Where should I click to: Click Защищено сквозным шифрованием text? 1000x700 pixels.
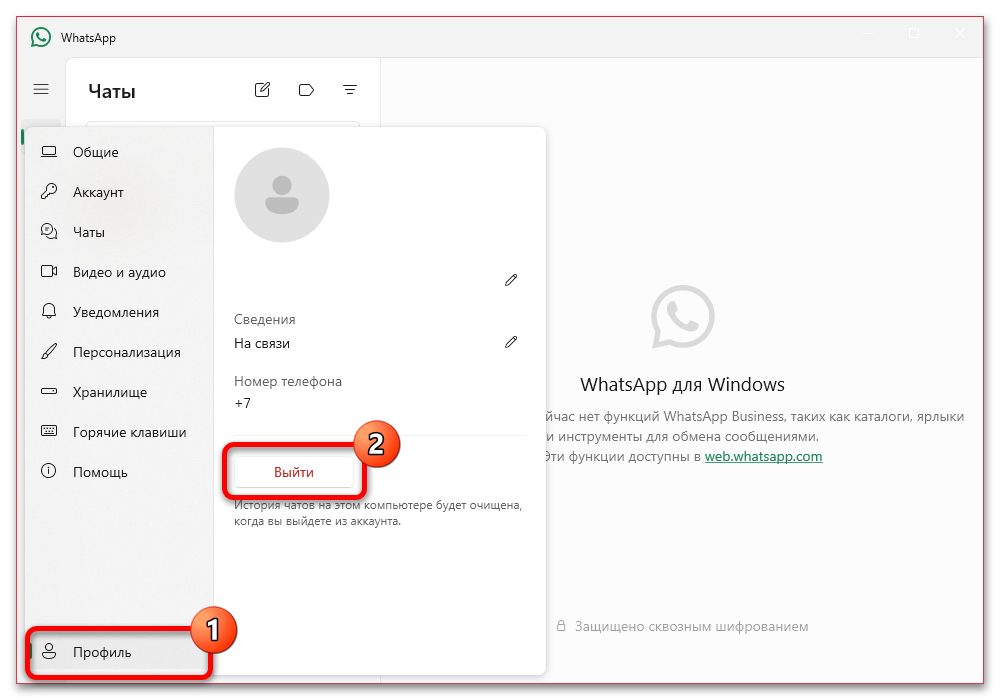pyautogui.click(x=691, y=627)
